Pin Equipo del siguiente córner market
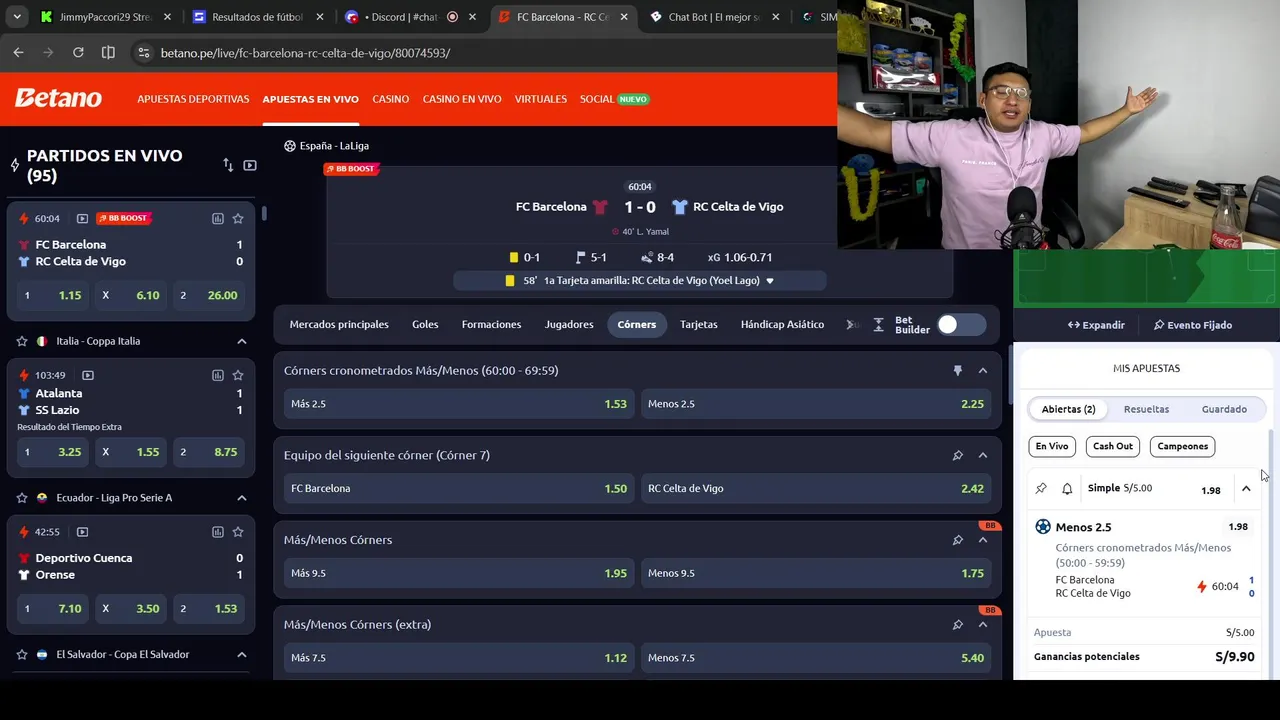Screen dimensions: 1280x720 coord(957,455)
